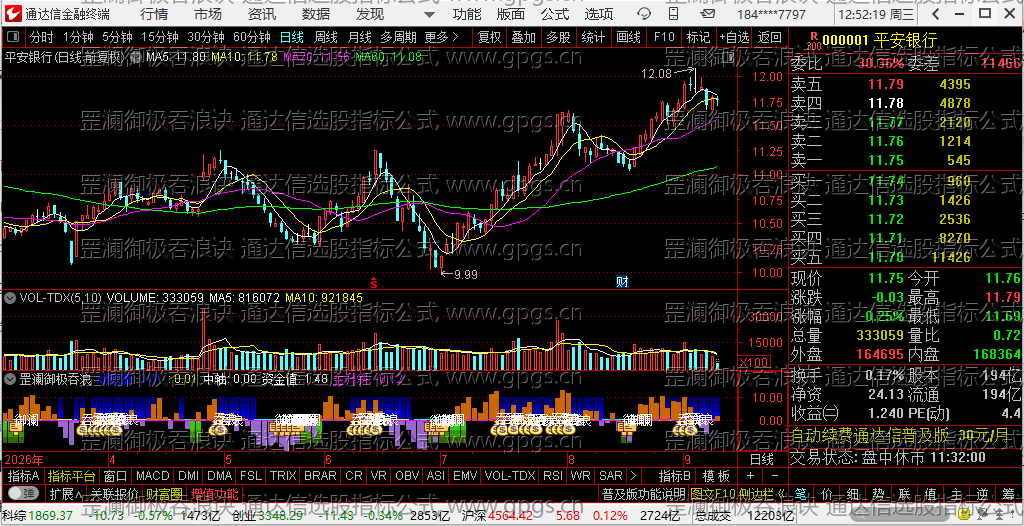Collapse the 罡澜御极吞浪 indicator panel chevron

10,378
